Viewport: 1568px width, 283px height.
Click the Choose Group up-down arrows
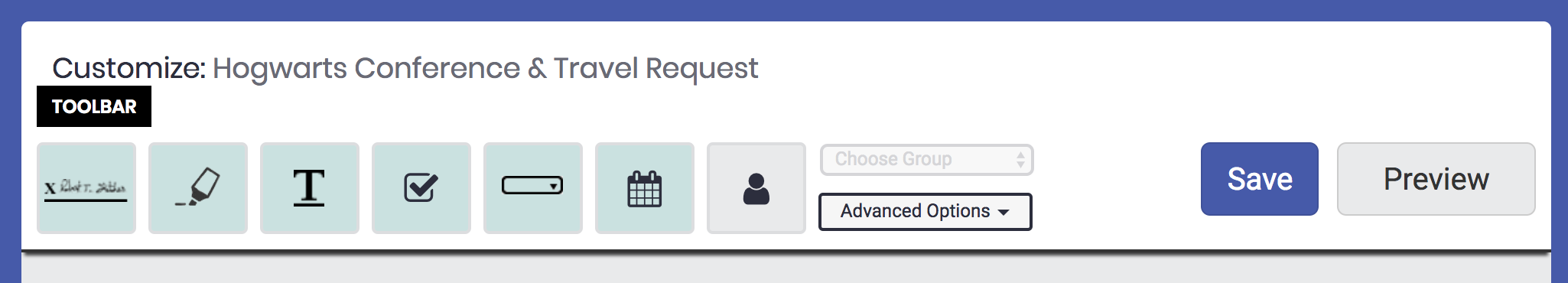1020,159
